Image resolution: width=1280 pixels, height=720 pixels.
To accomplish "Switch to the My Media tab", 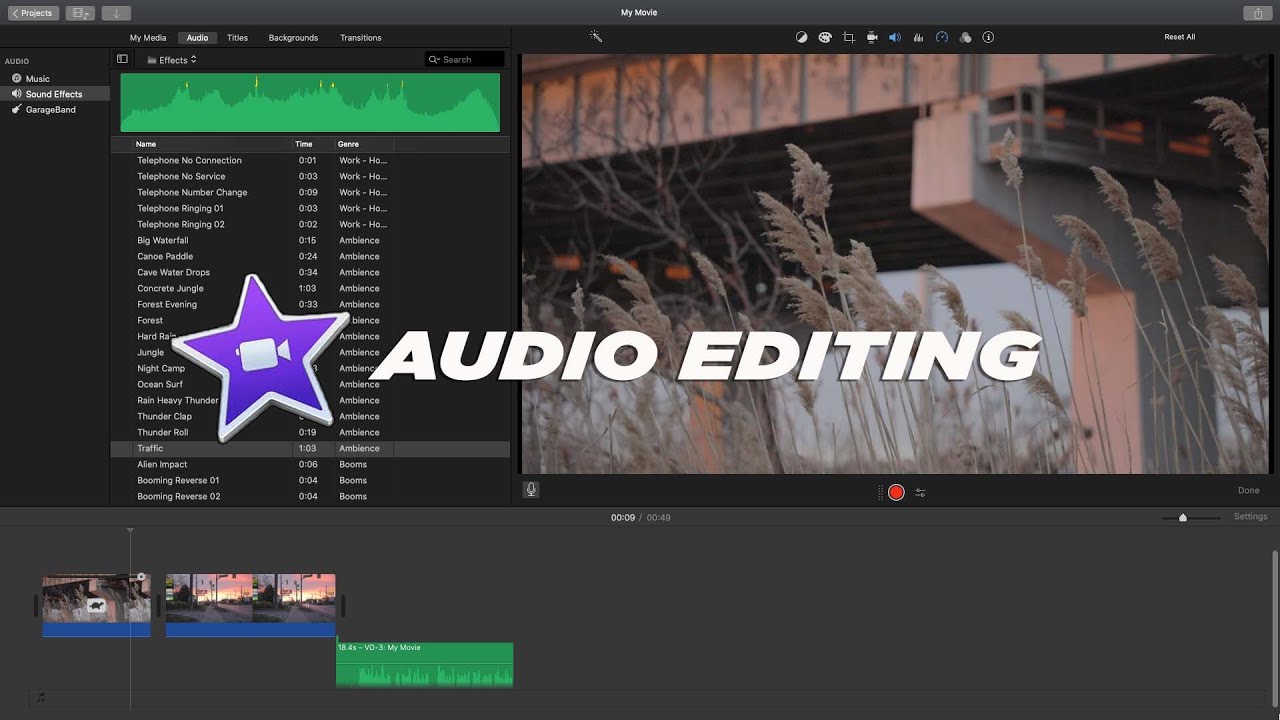I will click(148, 38).
